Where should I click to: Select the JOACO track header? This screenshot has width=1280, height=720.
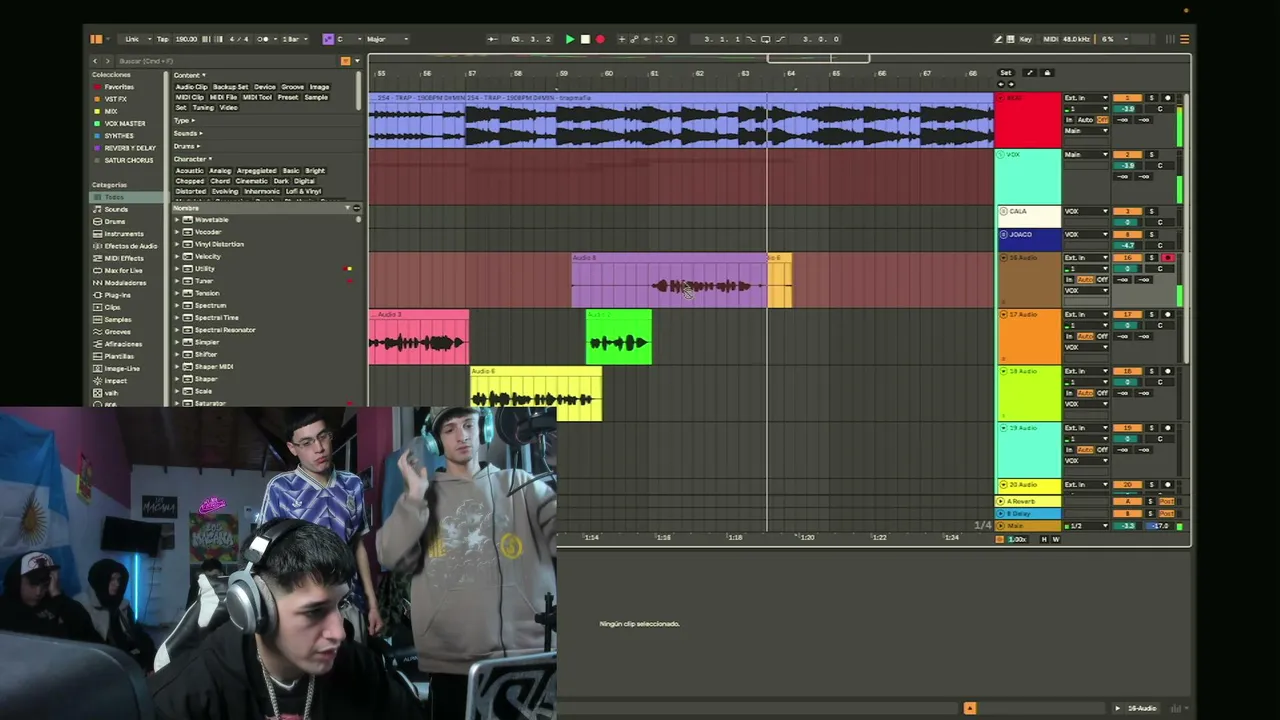[x=1028, y=239]
